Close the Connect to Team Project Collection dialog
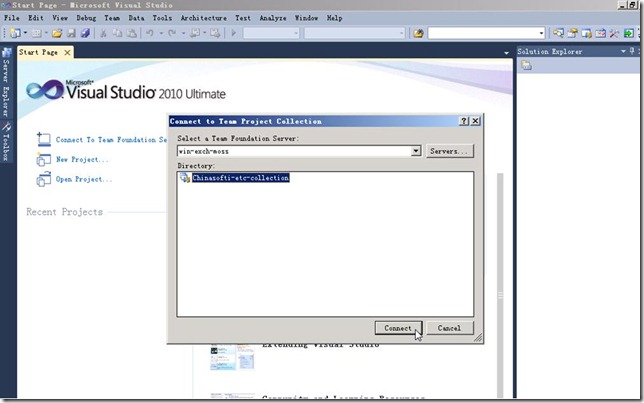Image resolution: width=644 pixels, height=403 pixels. [x=475, y=121]
